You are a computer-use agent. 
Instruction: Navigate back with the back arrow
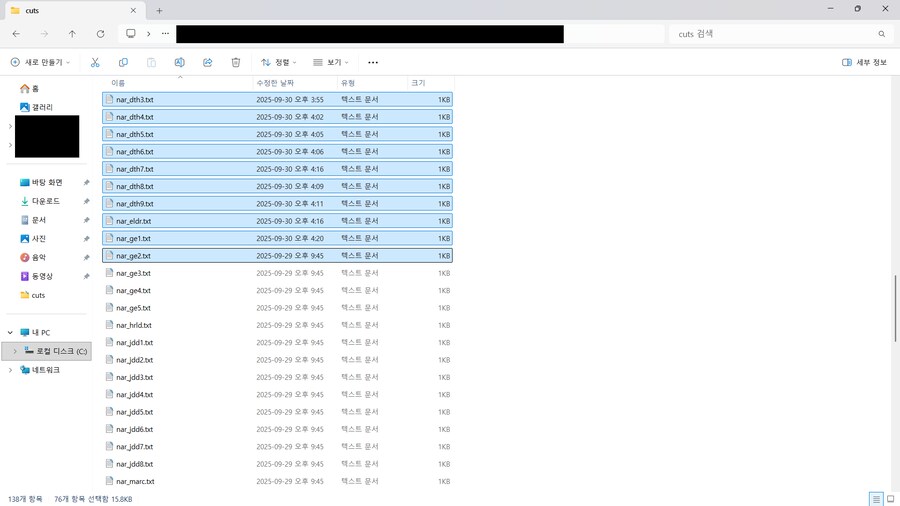[x=16, y=34]
